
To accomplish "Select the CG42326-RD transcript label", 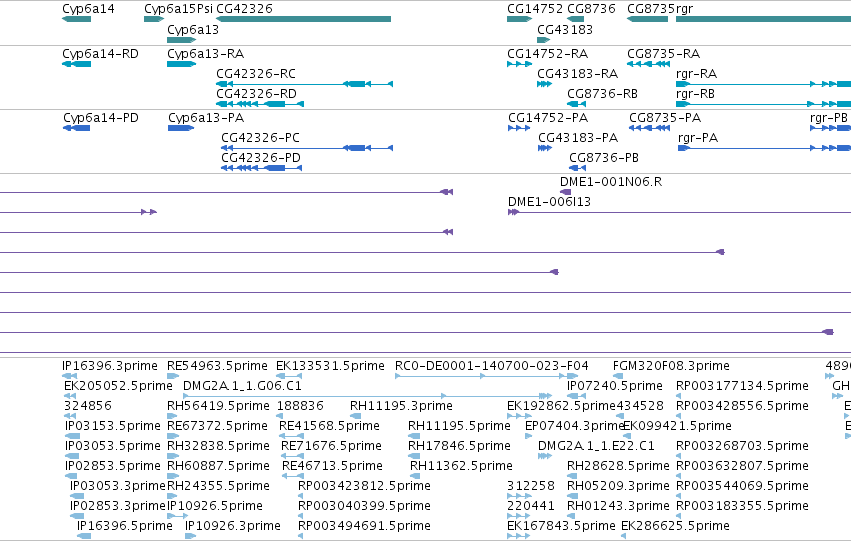I will pos(256,93).
